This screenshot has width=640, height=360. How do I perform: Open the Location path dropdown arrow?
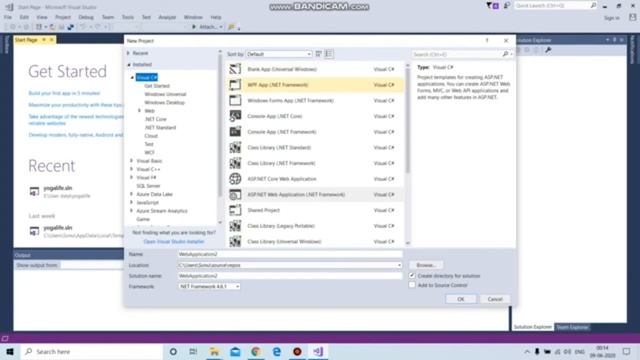tap(399, 265)
